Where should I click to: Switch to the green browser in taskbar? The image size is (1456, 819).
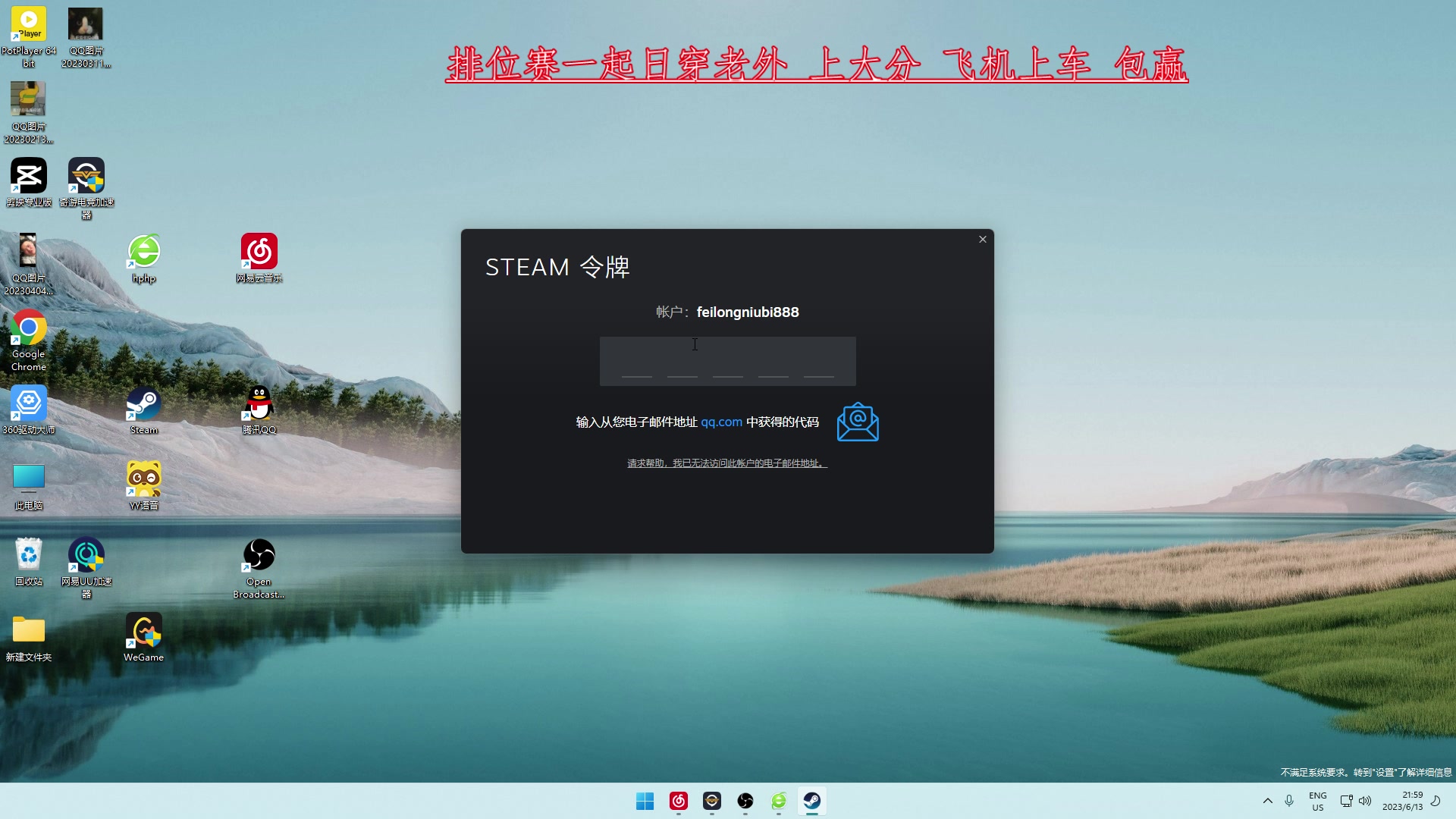(x=779, y=801)
